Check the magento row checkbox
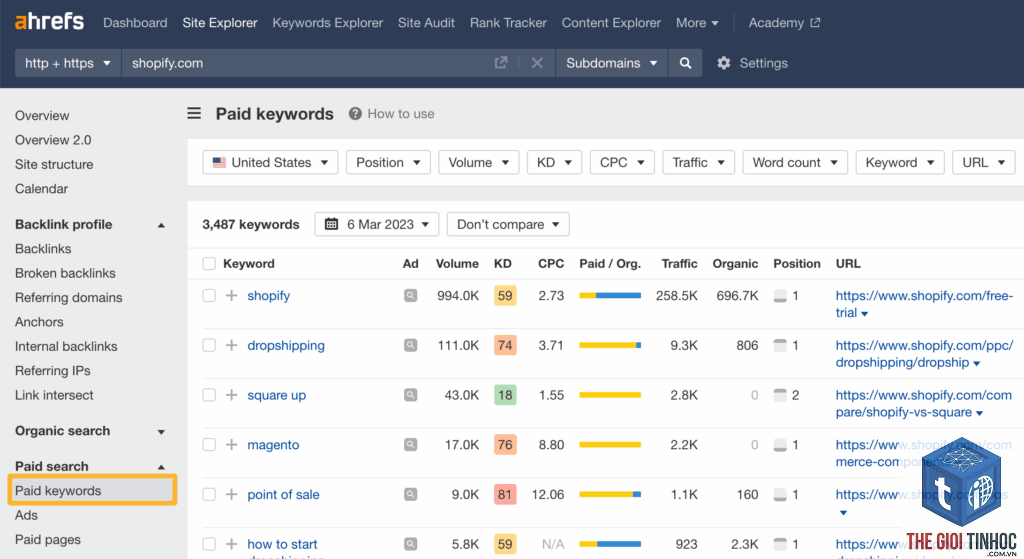The width and height of the screenshot is (1024, 559). (209, 445)
